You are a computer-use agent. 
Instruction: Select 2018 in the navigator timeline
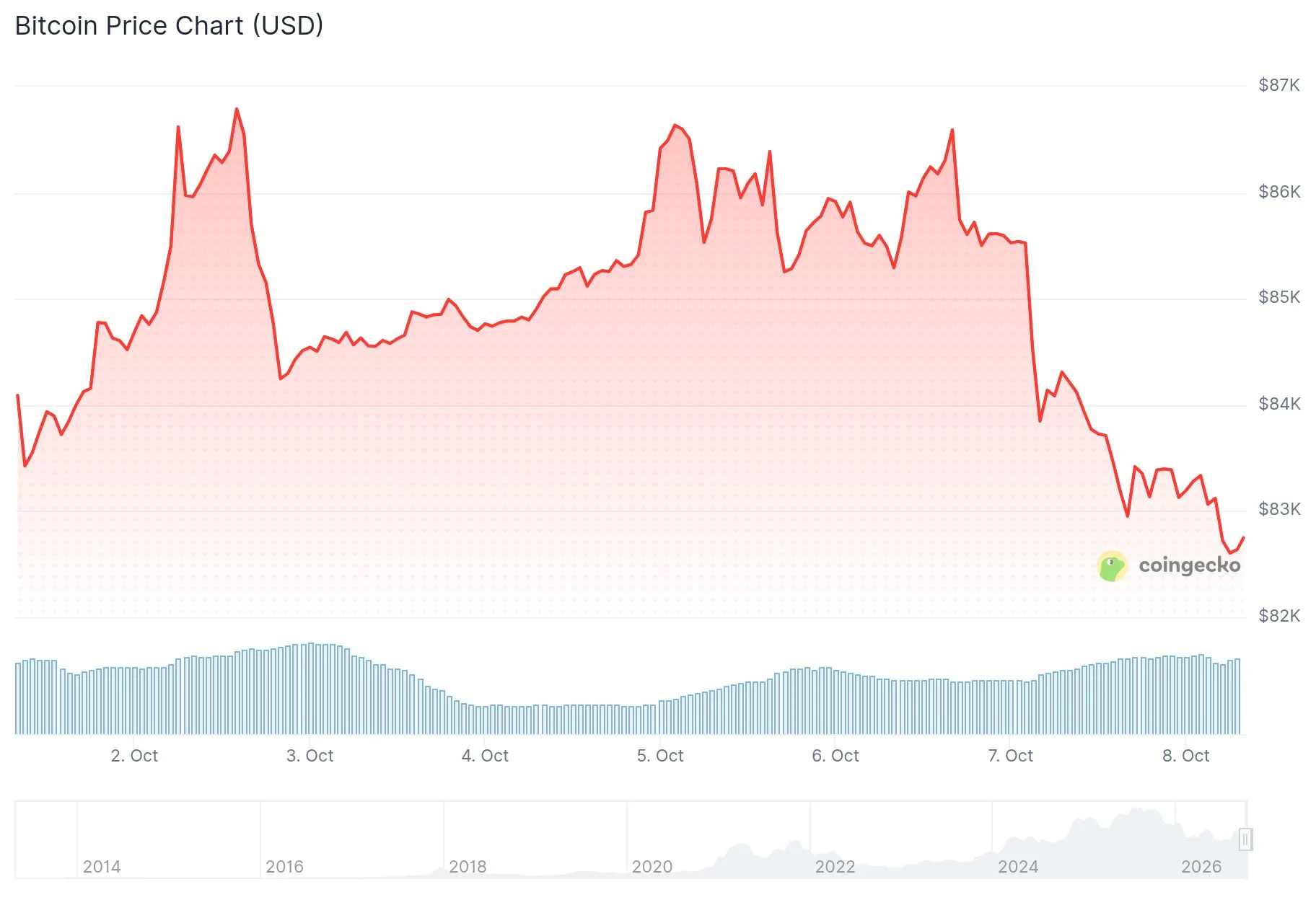(468, 867)
